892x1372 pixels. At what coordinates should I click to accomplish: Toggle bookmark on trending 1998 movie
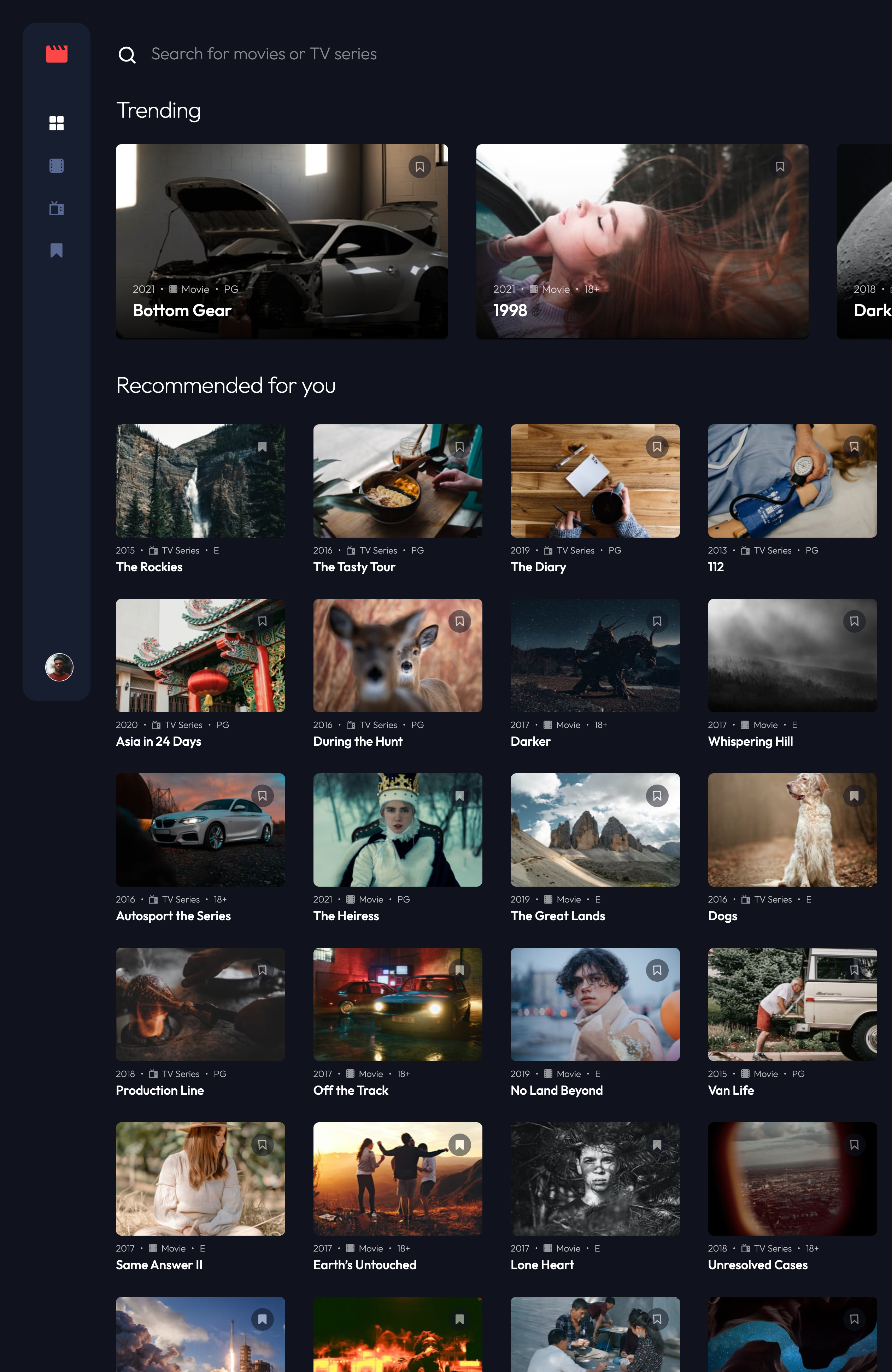click(x=780, y=167)
